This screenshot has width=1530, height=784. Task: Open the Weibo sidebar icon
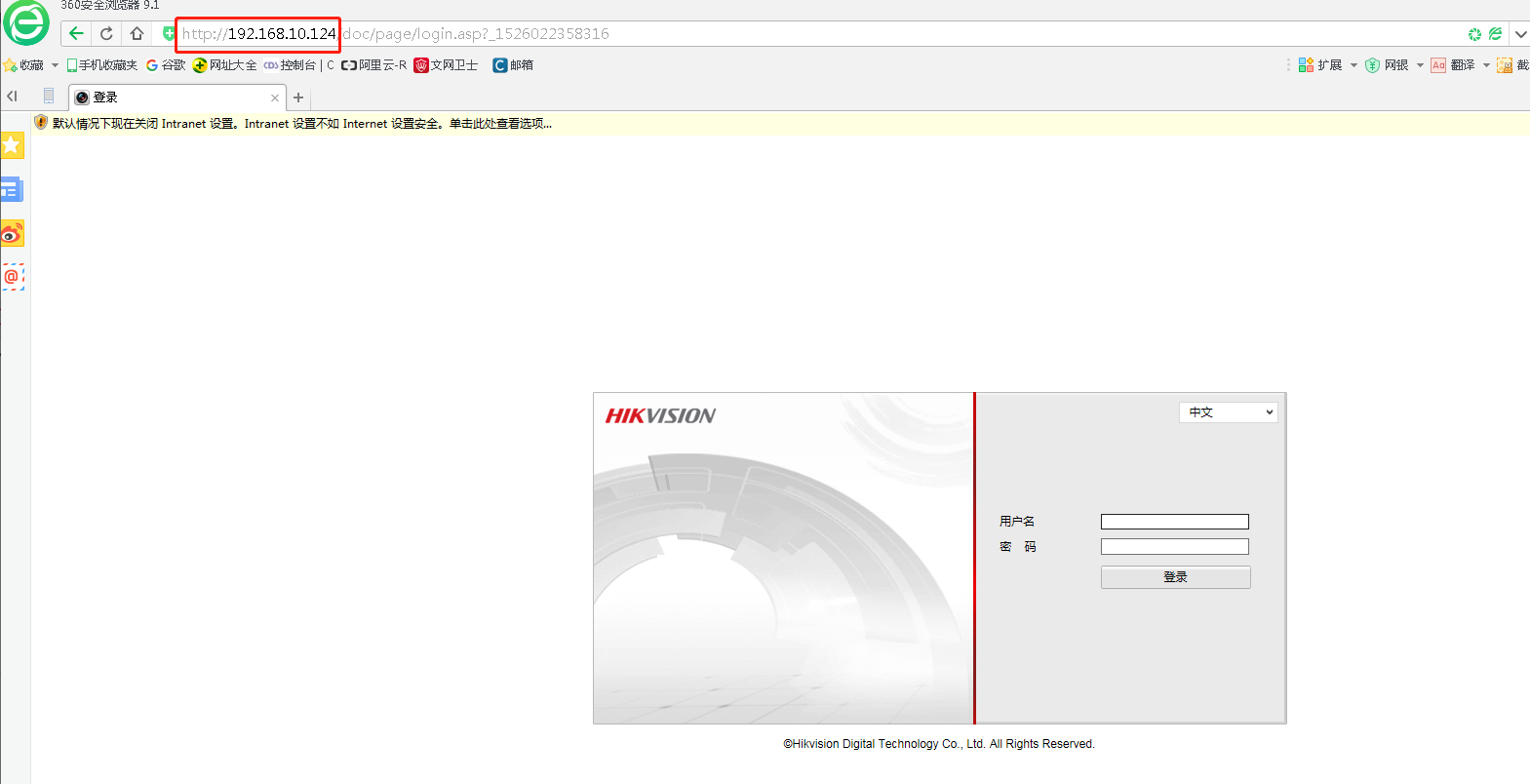click(x=12, y=234)
